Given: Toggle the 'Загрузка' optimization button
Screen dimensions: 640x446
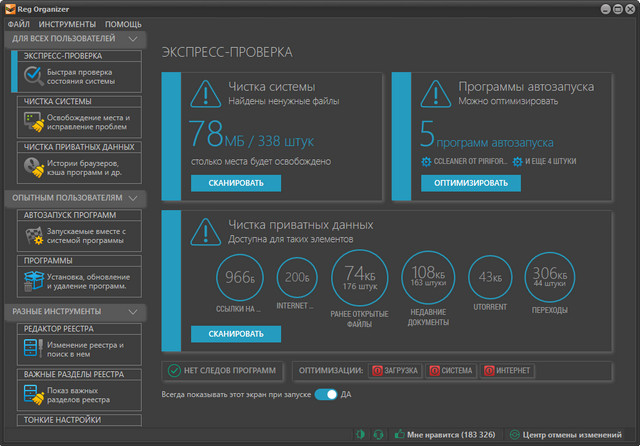Looking at the screenshot, I should point(394,371).
